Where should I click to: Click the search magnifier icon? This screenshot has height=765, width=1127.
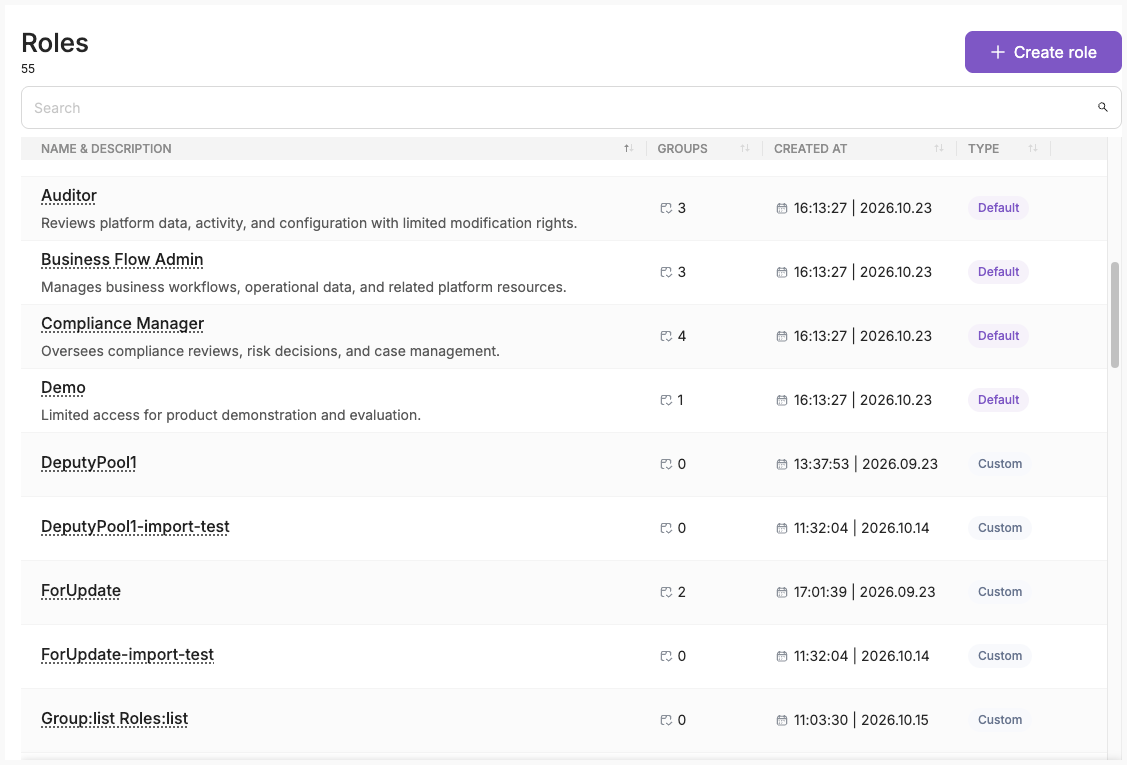tap(1103, 107)
